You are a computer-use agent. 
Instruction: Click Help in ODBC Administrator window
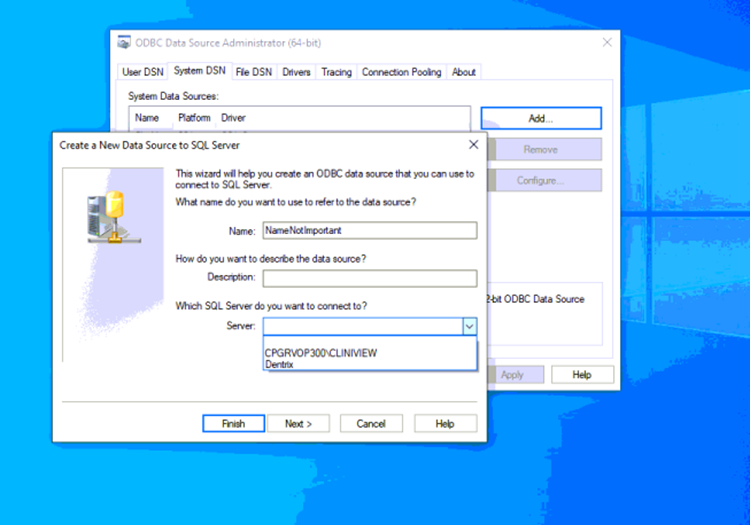[x=582, y=375]
